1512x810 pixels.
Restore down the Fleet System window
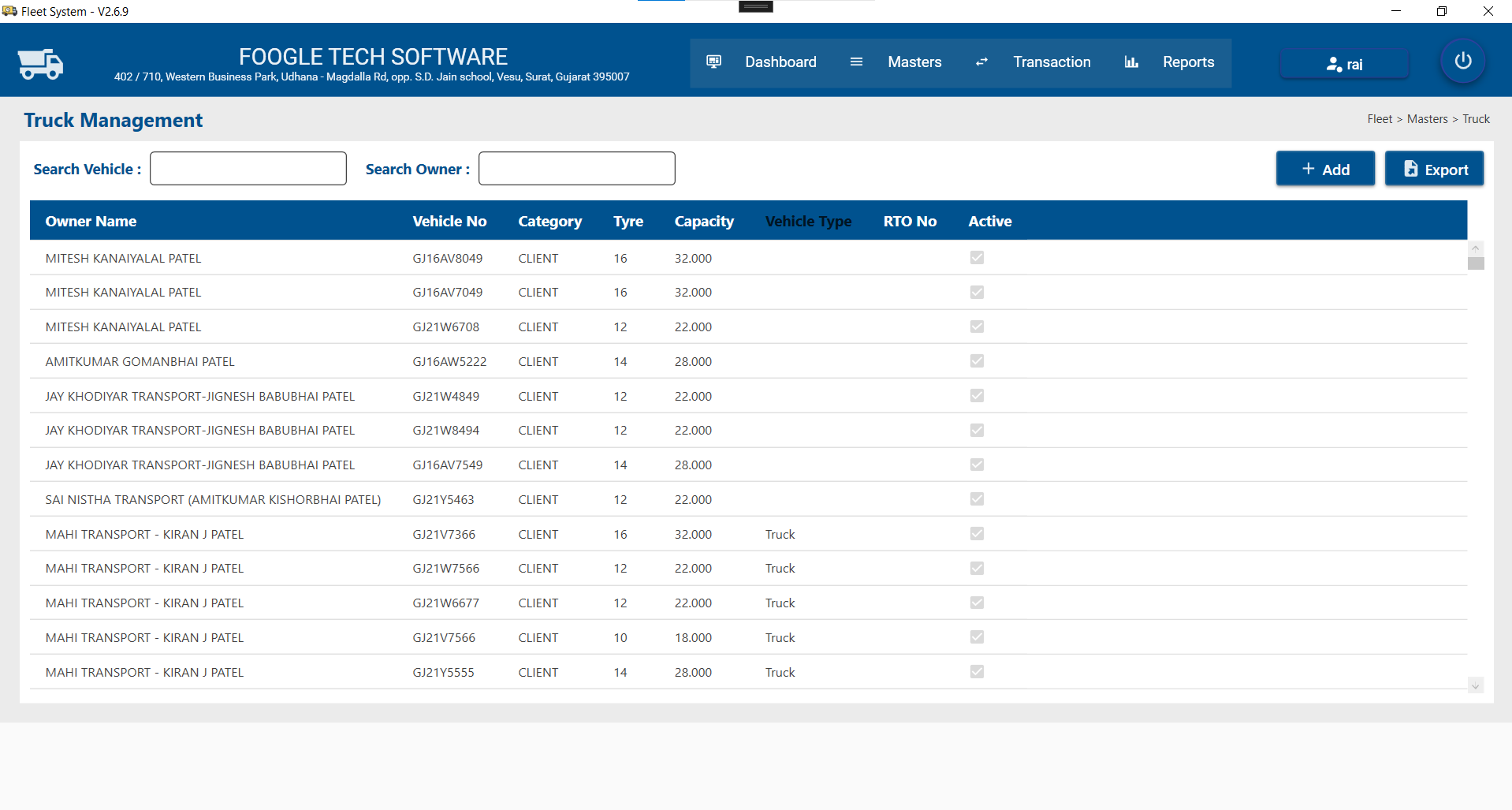[1441, 11]
